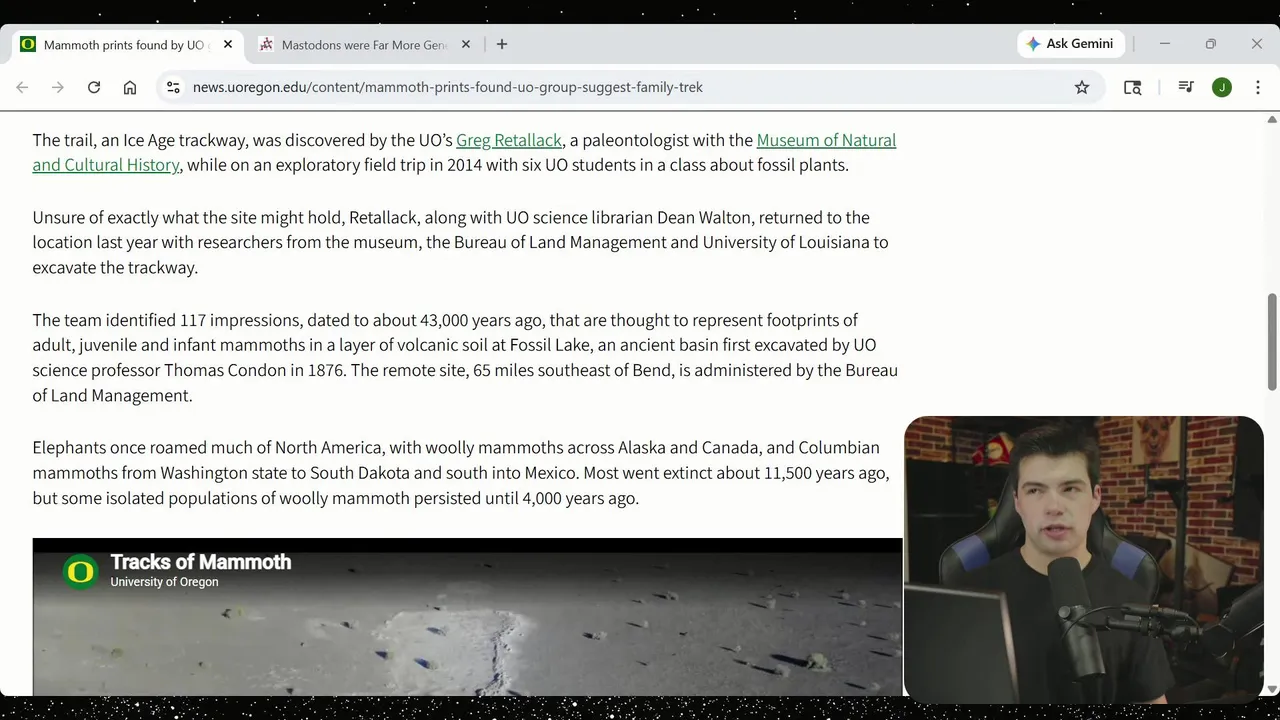Go forward one page
The width and height of the screenshot is (1280, 720).
click(x=58, y=87)
